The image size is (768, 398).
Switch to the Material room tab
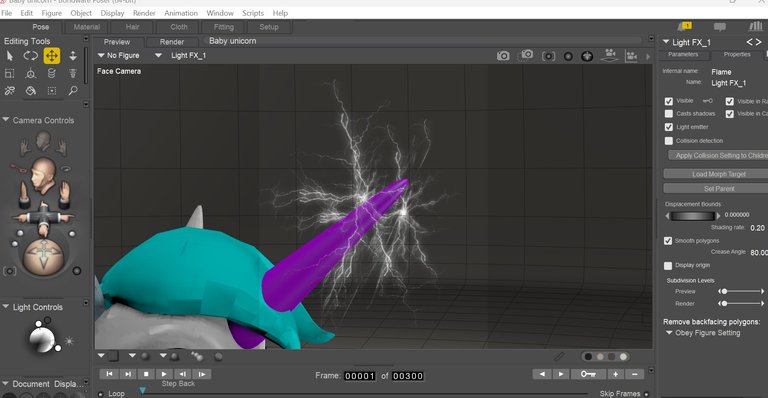(x=87, y=27)
